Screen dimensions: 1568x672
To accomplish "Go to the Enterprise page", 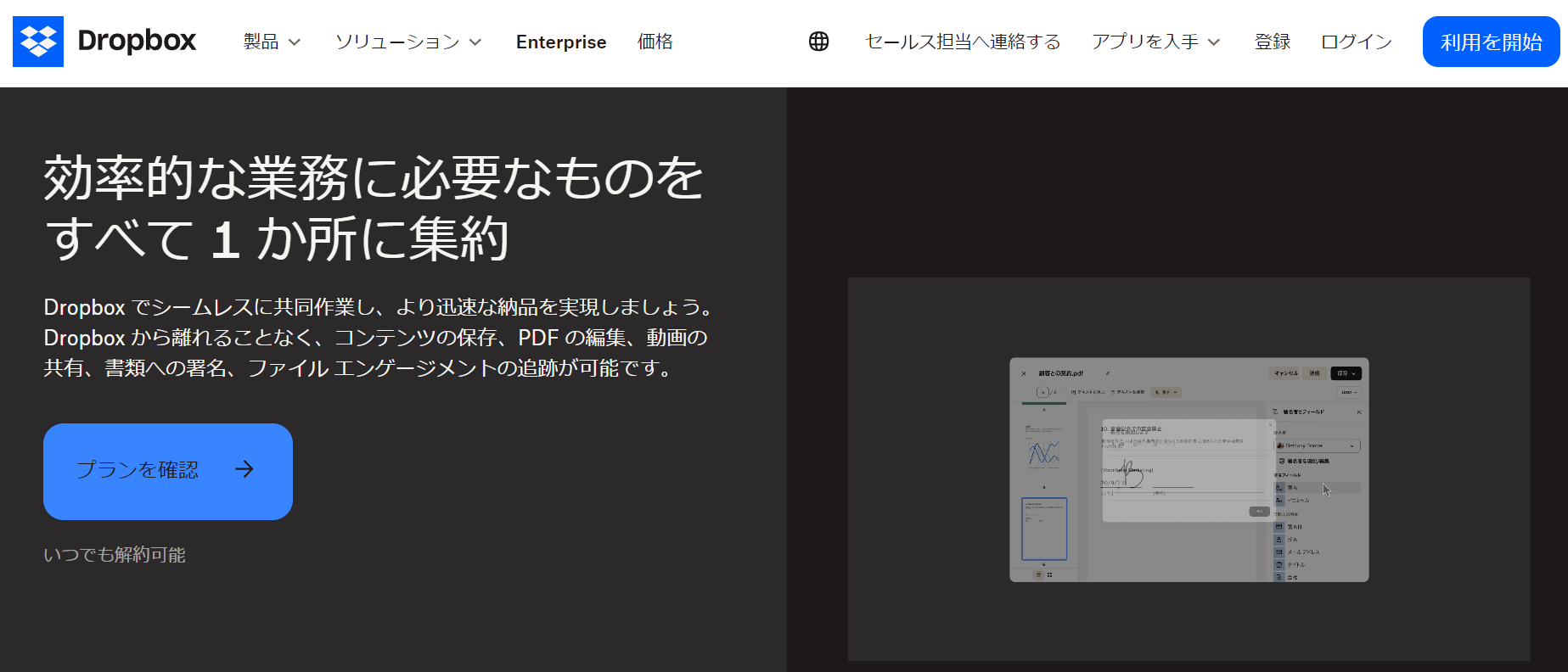I will click(x=561, y=42).
